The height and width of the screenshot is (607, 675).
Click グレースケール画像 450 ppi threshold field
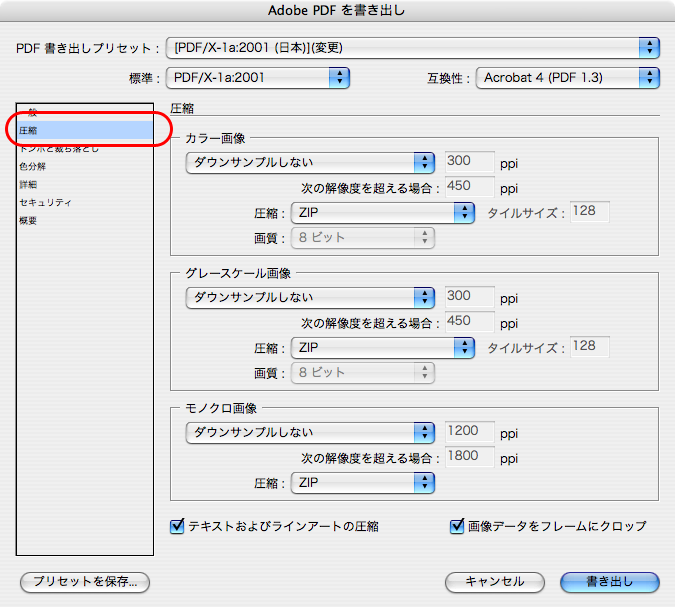[x=470, y=322]
